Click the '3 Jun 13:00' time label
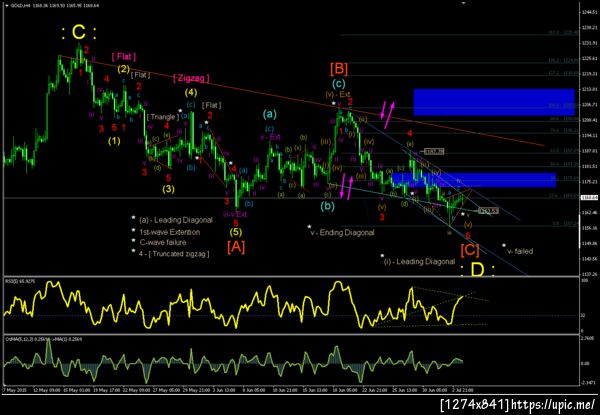 pos(223,390)
